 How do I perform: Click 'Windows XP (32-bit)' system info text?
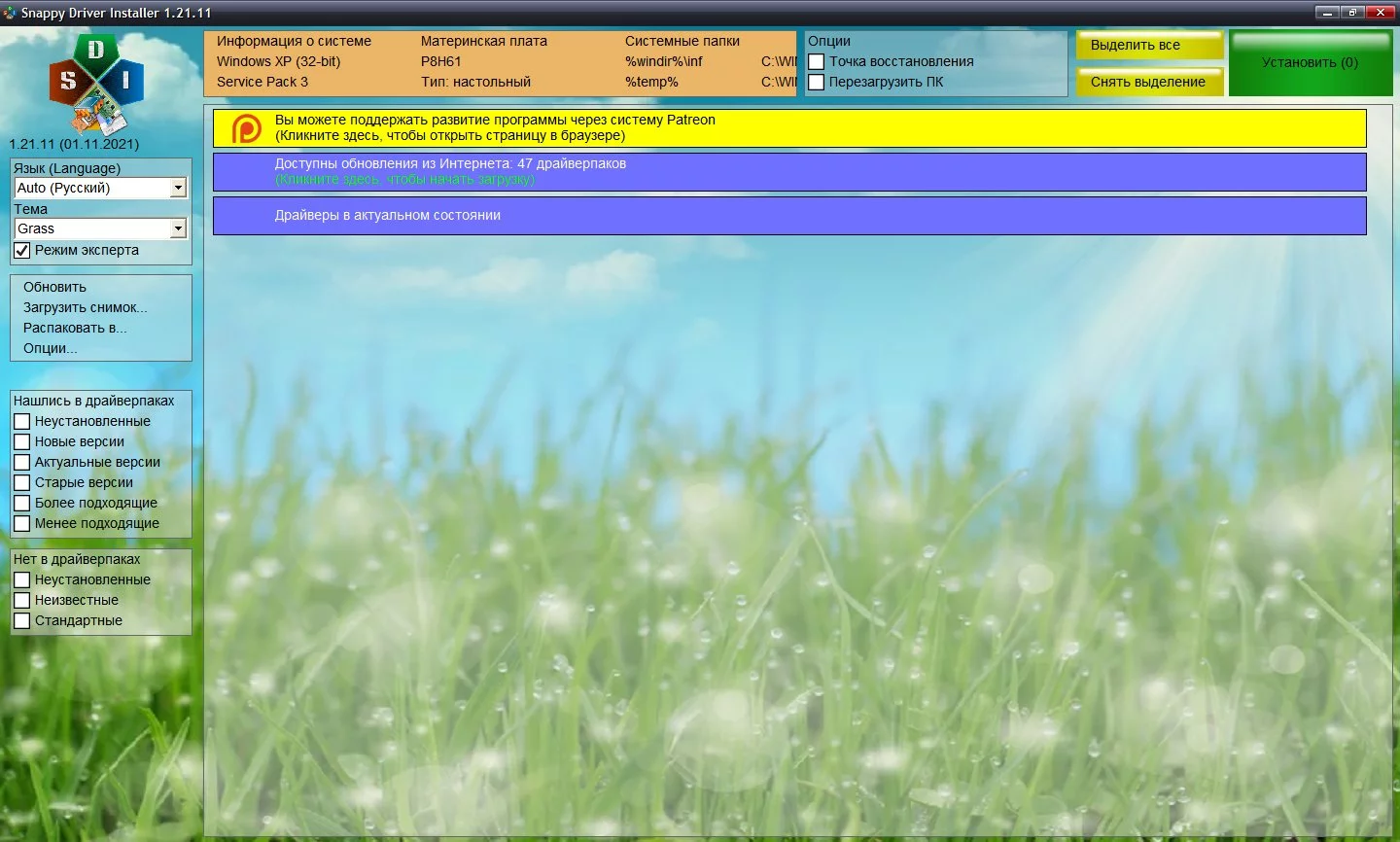(x=278, y=61)
